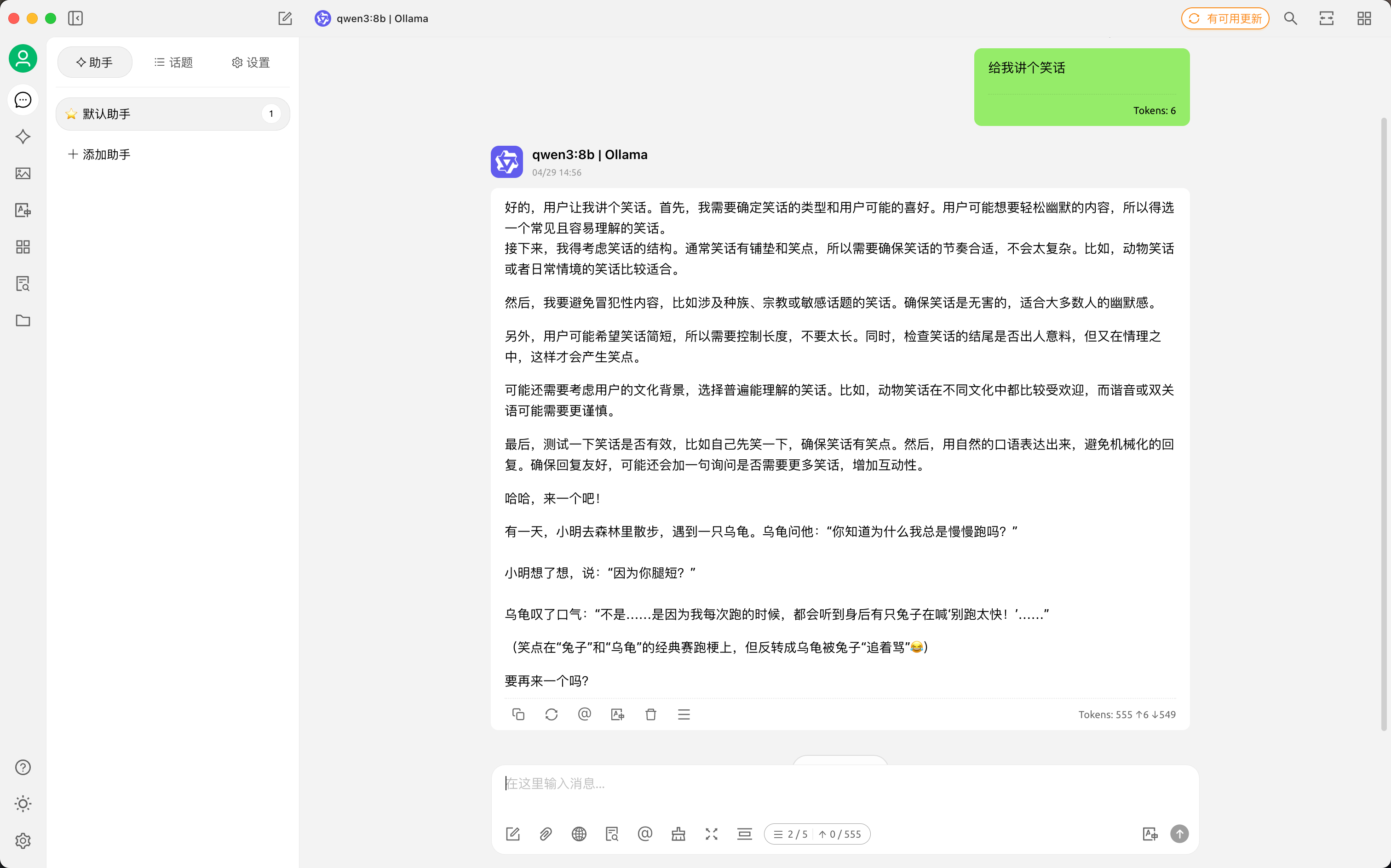
Task: Switch to the 助手 tab
Action: (95, 62)
